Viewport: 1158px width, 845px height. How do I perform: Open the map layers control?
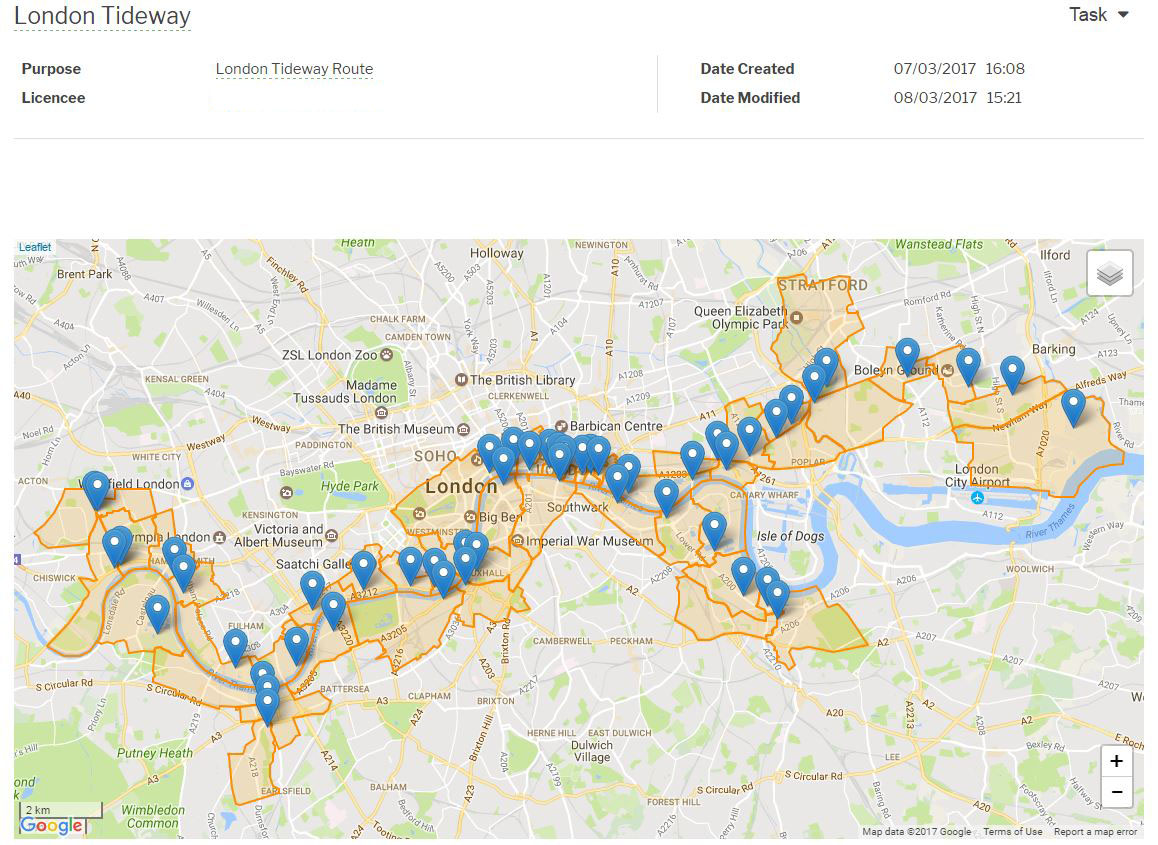pyautogui.click(x=1110, y=273)
